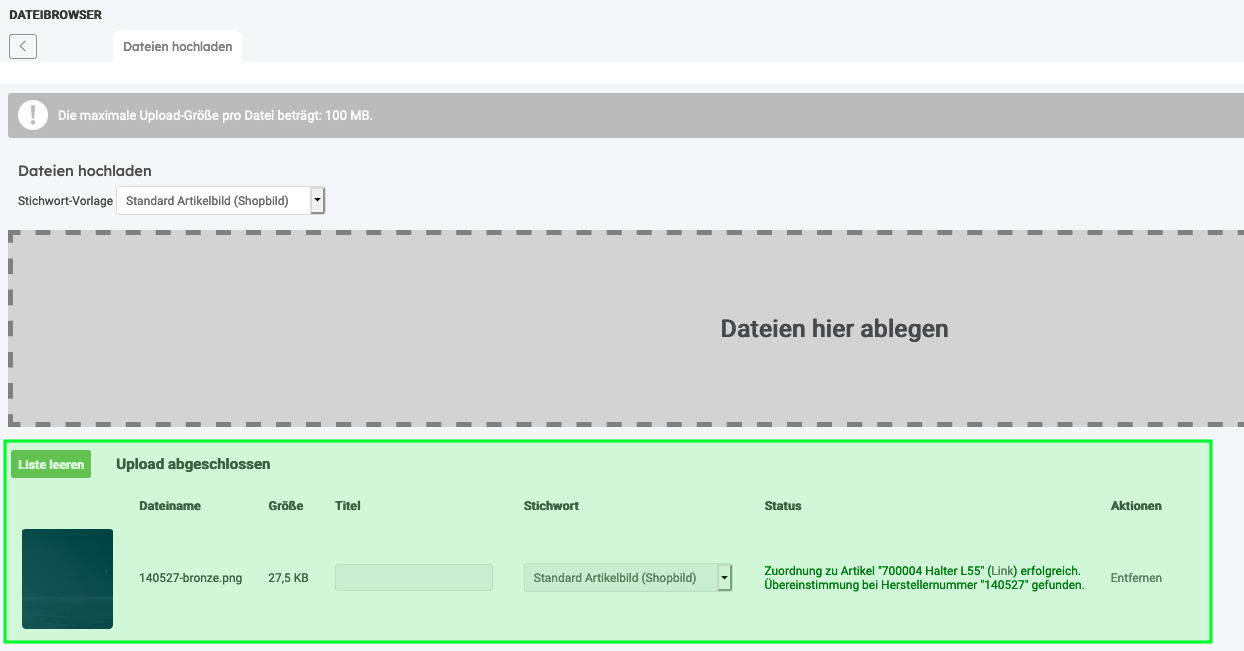1244x651 pixels.
Task: Click the 'Status' column header
Action: pyautogui.click(x=783, y=506)
